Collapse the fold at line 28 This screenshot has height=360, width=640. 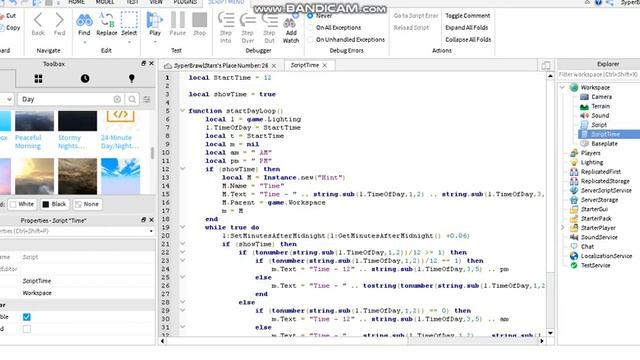pos(182,302)
